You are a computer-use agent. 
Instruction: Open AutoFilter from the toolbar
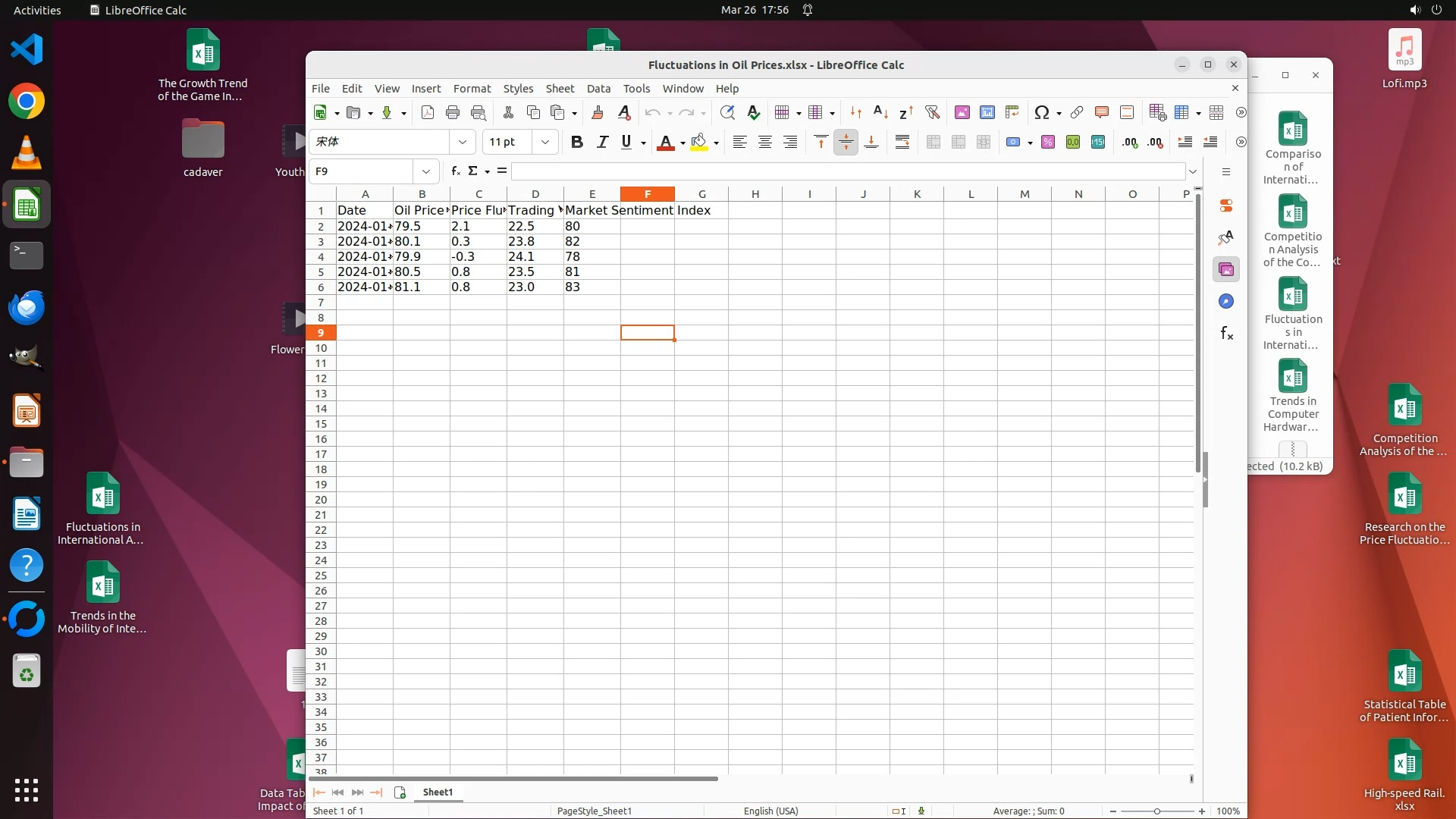coord(932,112)
